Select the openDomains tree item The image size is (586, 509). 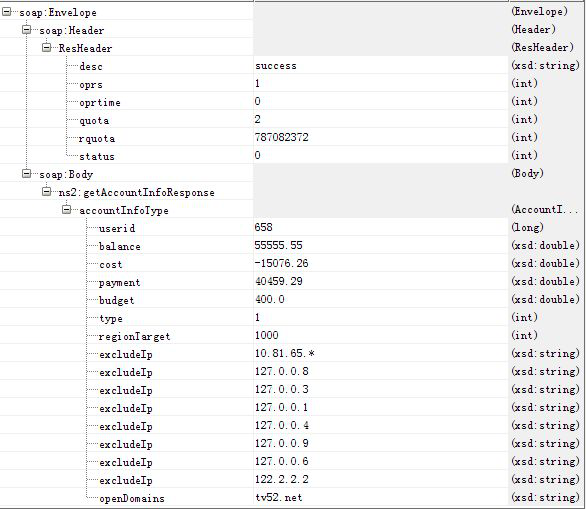132,499
